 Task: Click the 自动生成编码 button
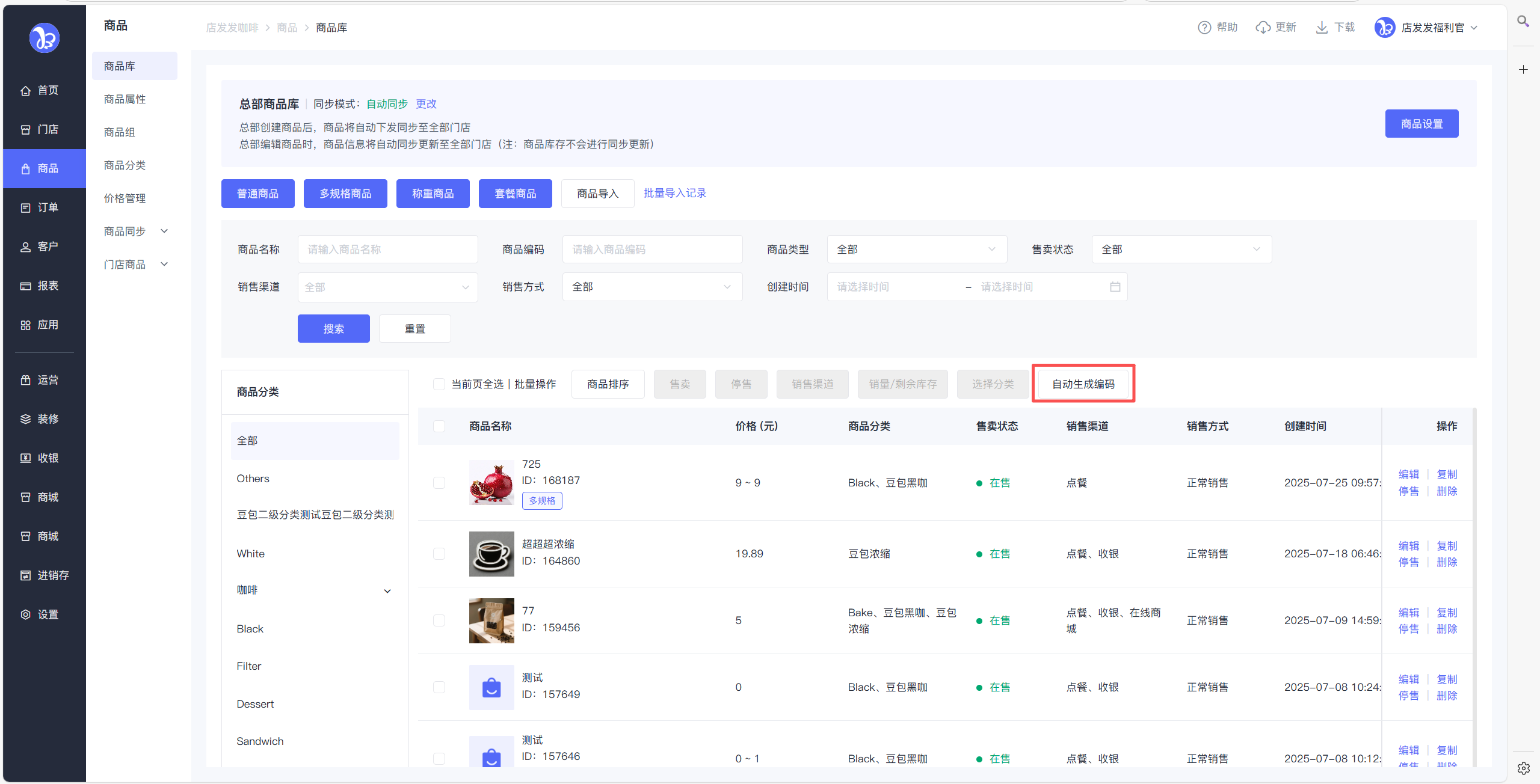(1083, 384)
